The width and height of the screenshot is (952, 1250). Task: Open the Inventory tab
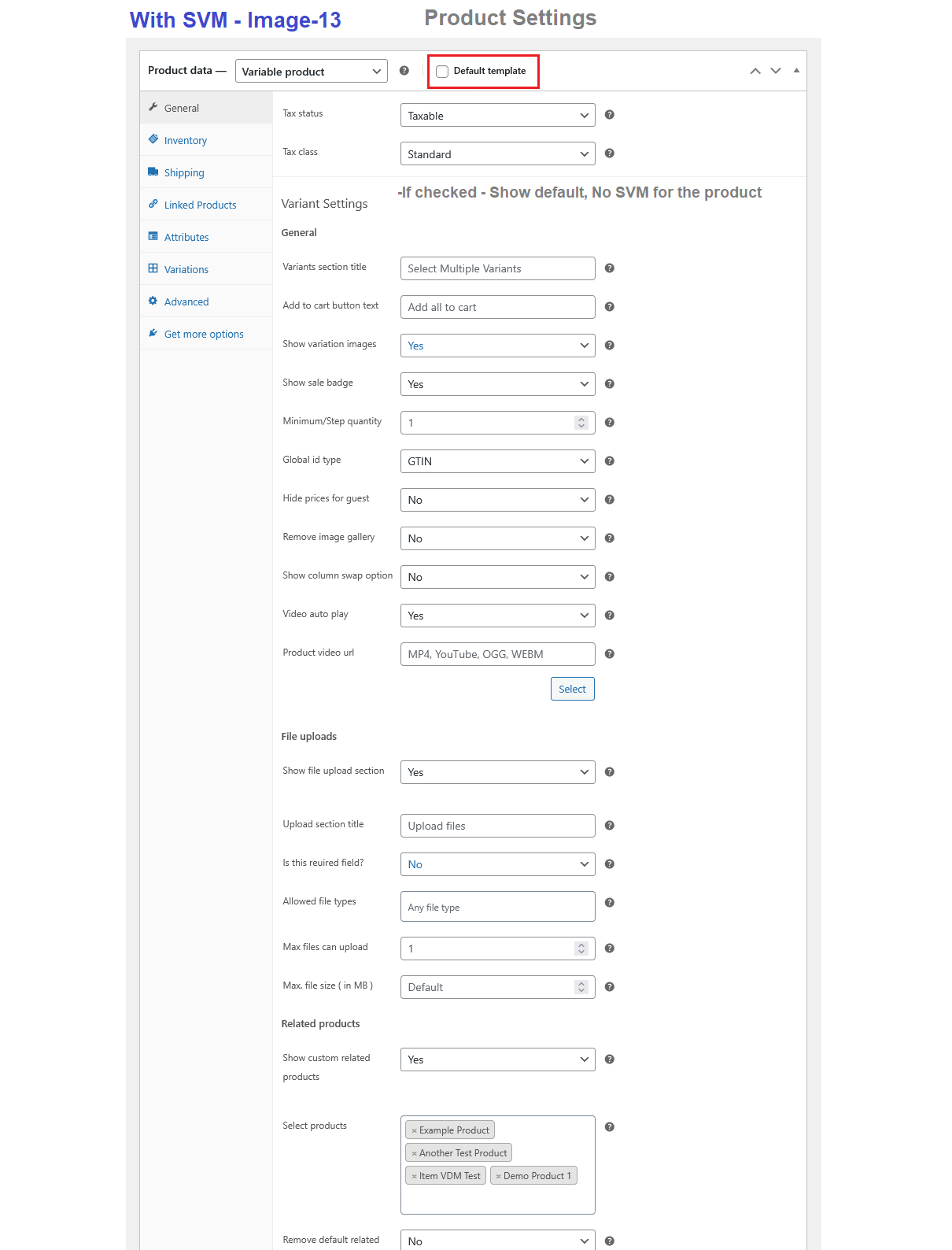tap(186, 140)
